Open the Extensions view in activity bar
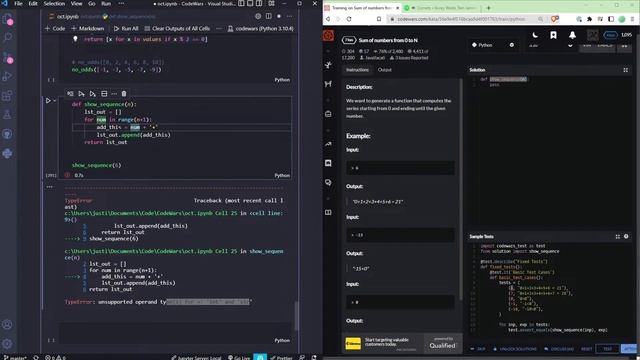The image size is (640, 360). (x=7, y=96)
